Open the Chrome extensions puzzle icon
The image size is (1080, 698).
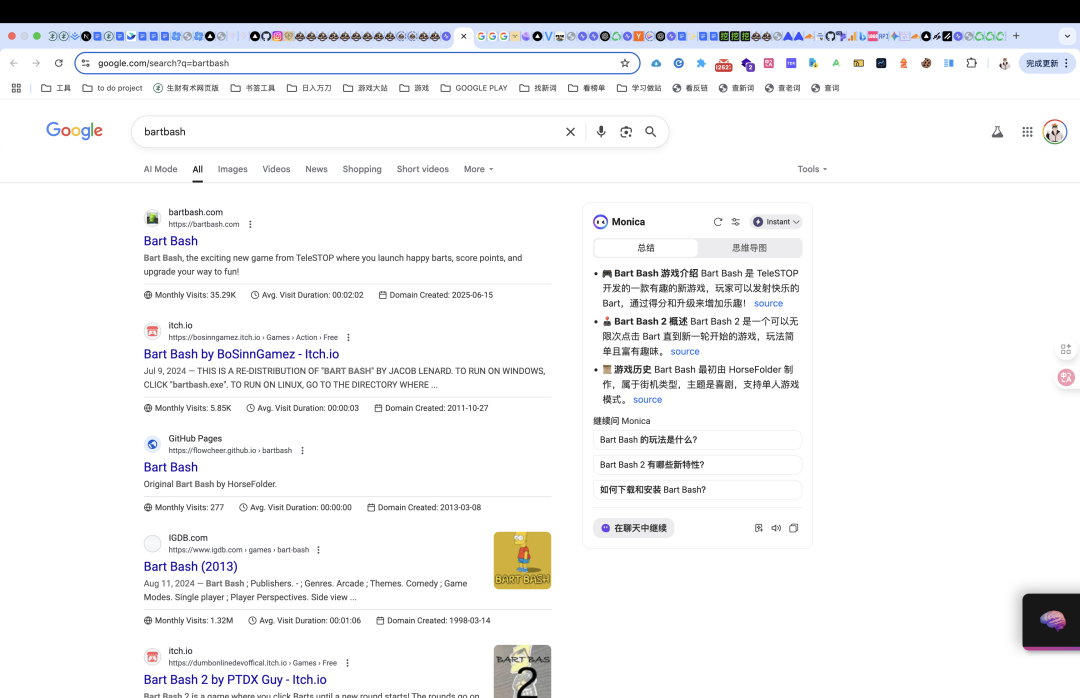[x=971, y=63]
